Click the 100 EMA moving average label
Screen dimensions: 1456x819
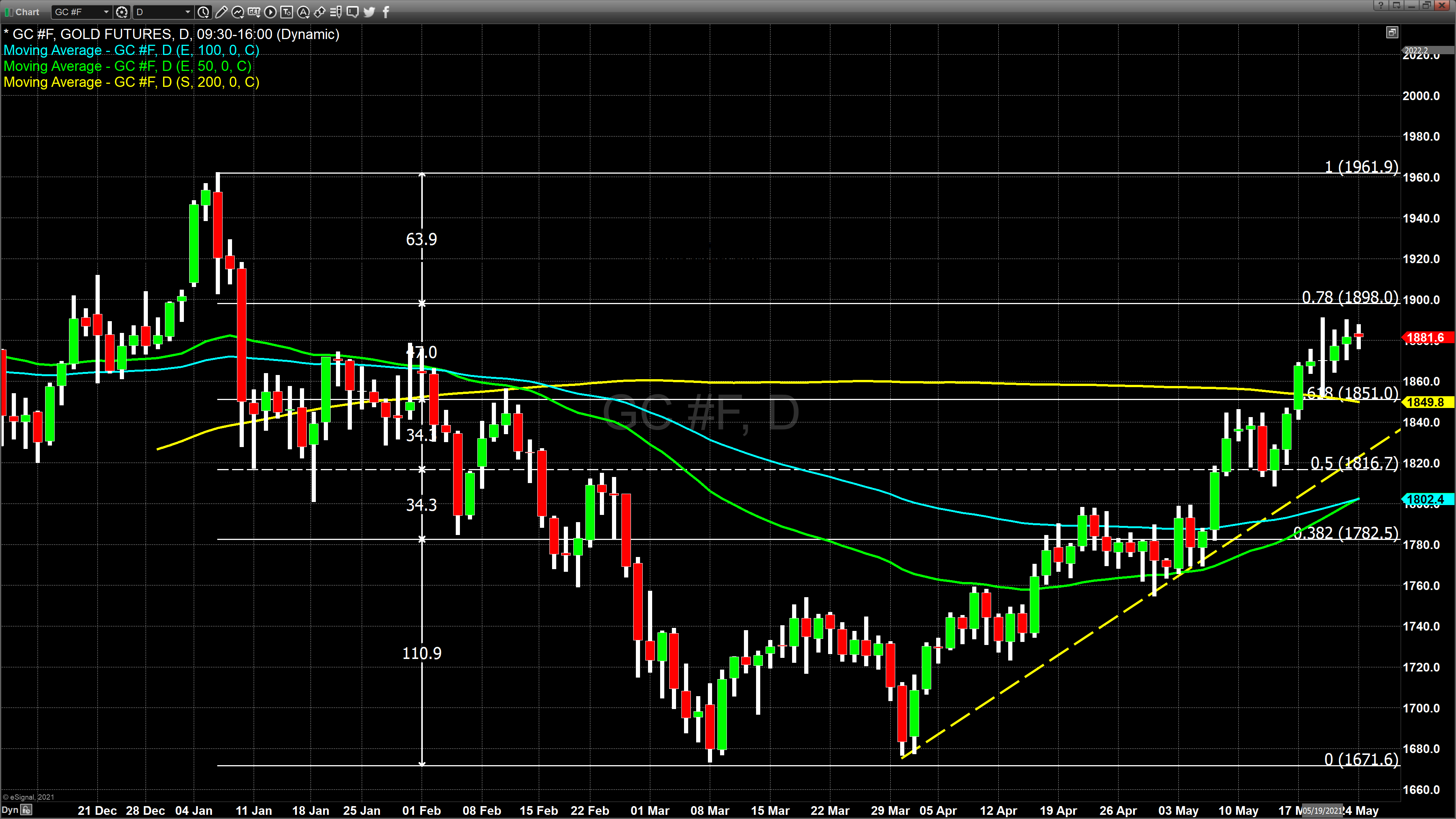pos(131,50)
